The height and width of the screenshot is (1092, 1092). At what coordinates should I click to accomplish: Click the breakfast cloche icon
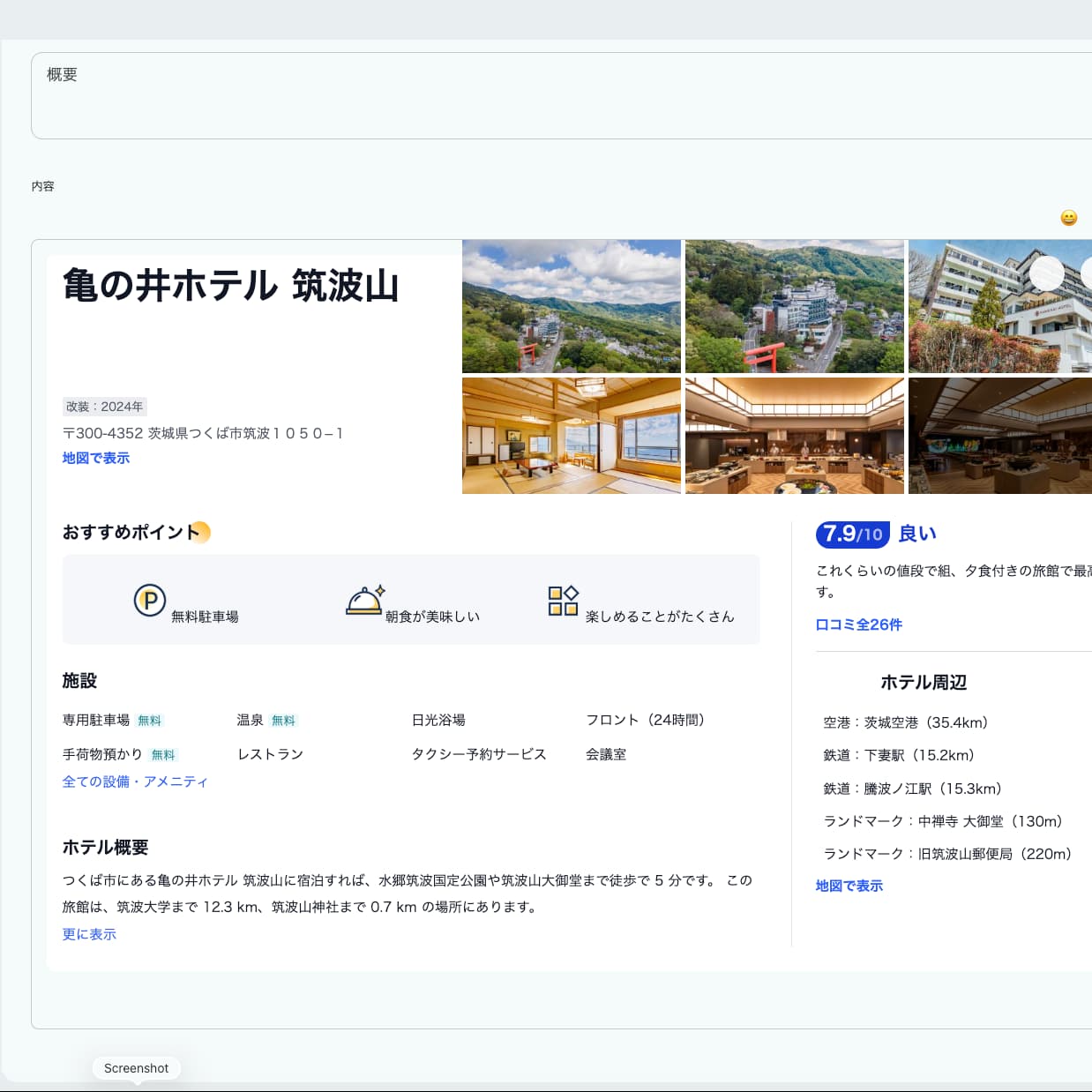pyautogui.click(x=362, y=601)
